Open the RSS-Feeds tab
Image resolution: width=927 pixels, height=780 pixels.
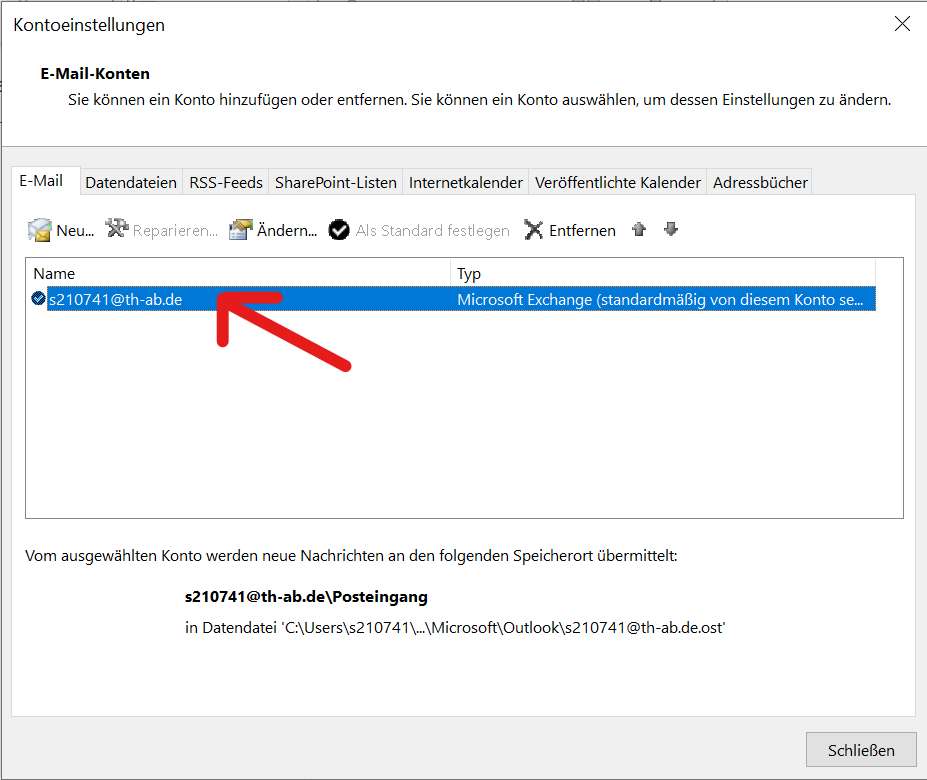(226, 183)
